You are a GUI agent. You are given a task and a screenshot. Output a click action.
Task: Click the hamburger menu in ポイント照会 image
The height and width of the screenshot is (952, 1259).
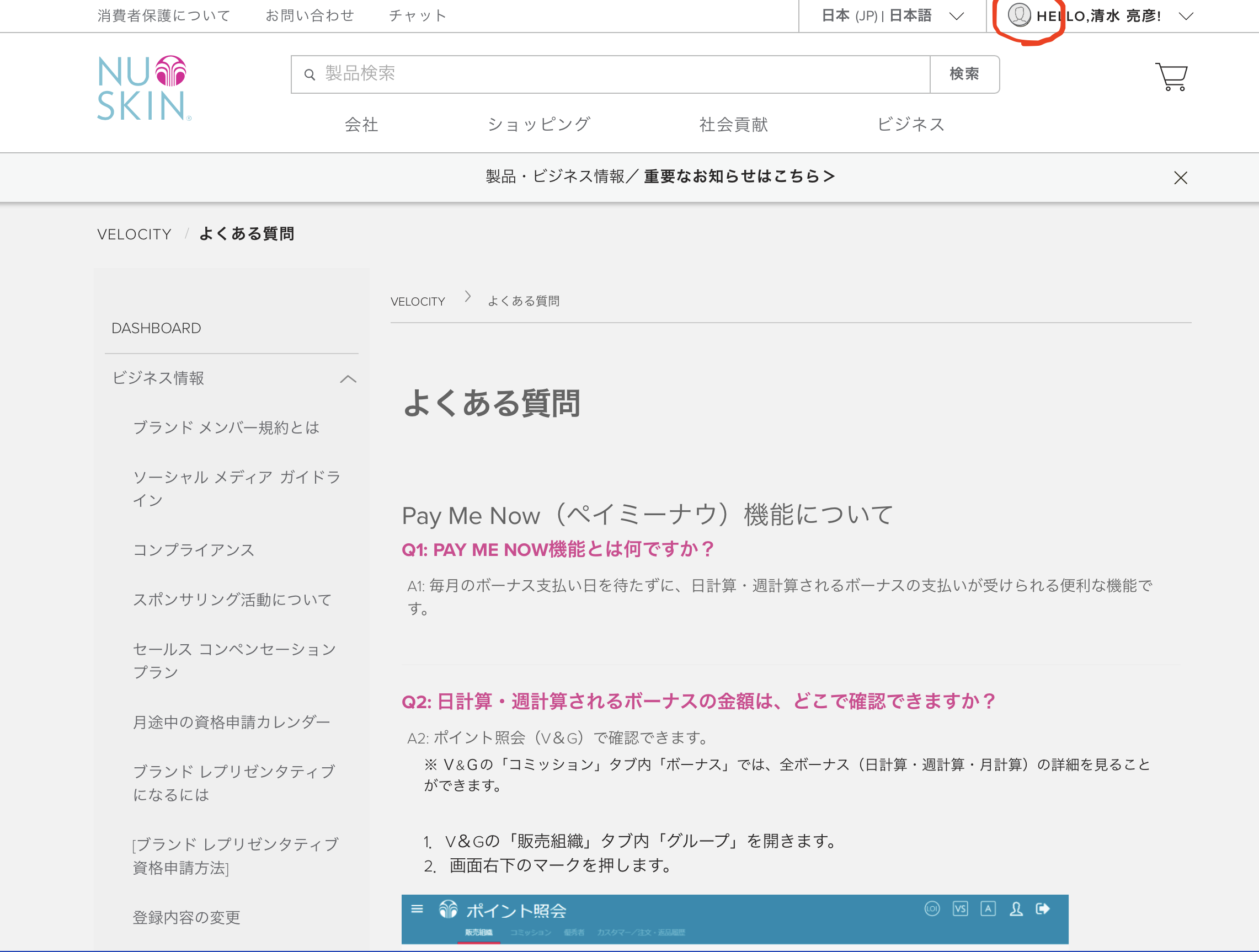[x=417, y=909]
